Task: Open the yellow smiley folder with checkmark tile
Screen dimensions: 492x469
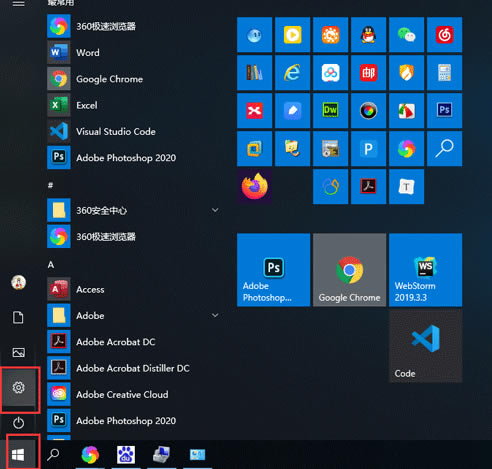Action: pyautogui.click(x=292, y=149)
